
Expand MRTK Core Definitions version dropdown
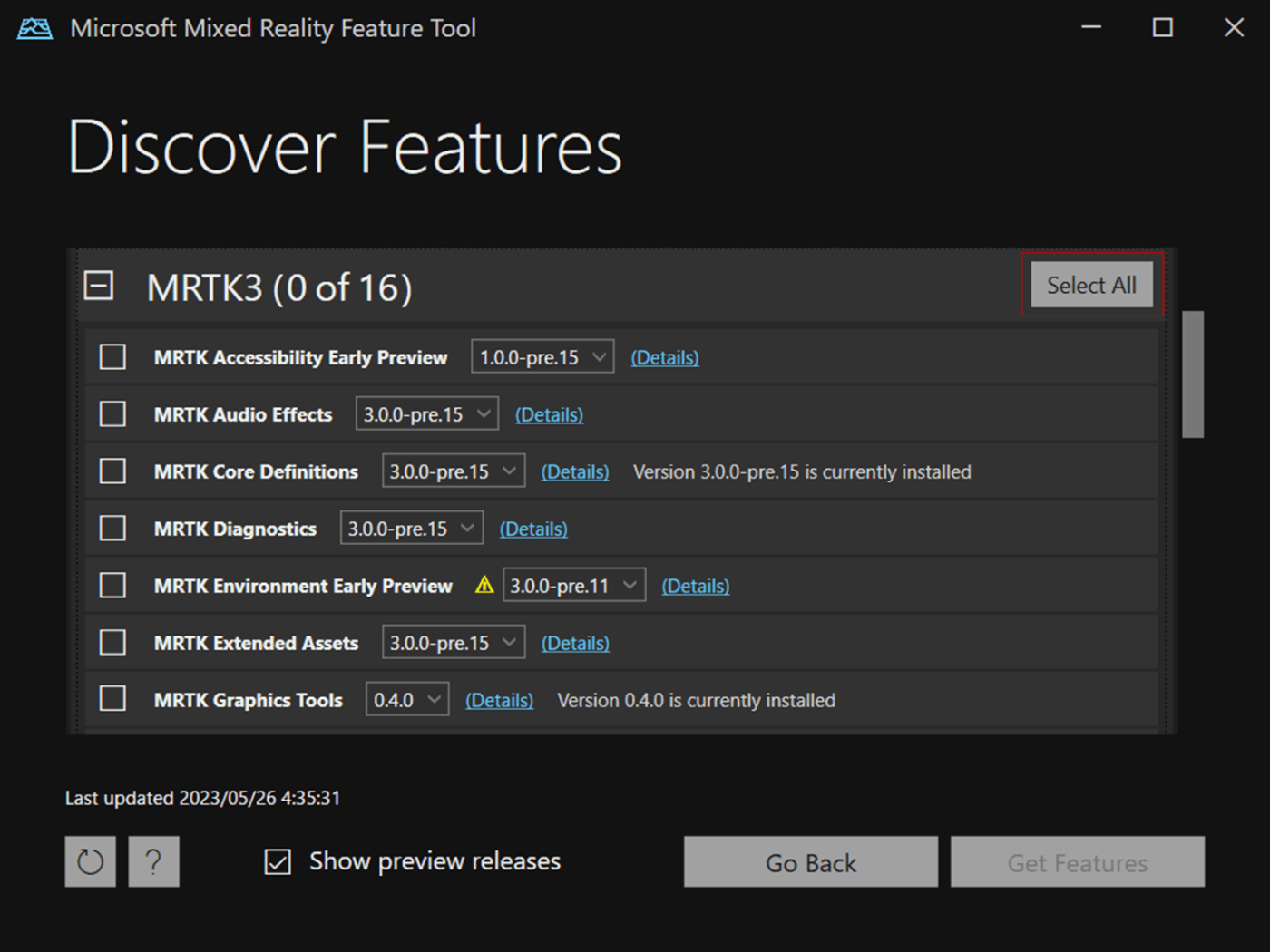click(x=454, y=471)
